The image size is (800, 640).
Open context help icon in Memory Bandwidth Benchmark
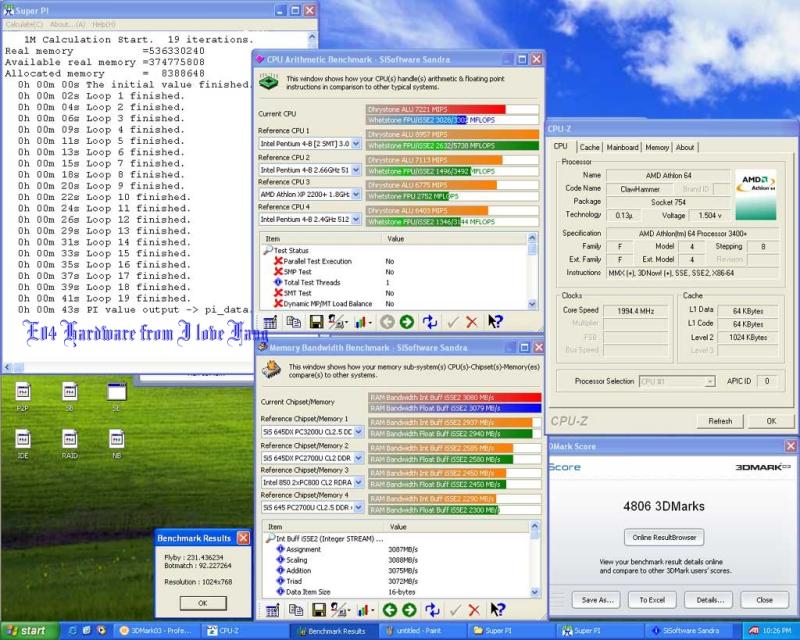click(x=497, y=609)
